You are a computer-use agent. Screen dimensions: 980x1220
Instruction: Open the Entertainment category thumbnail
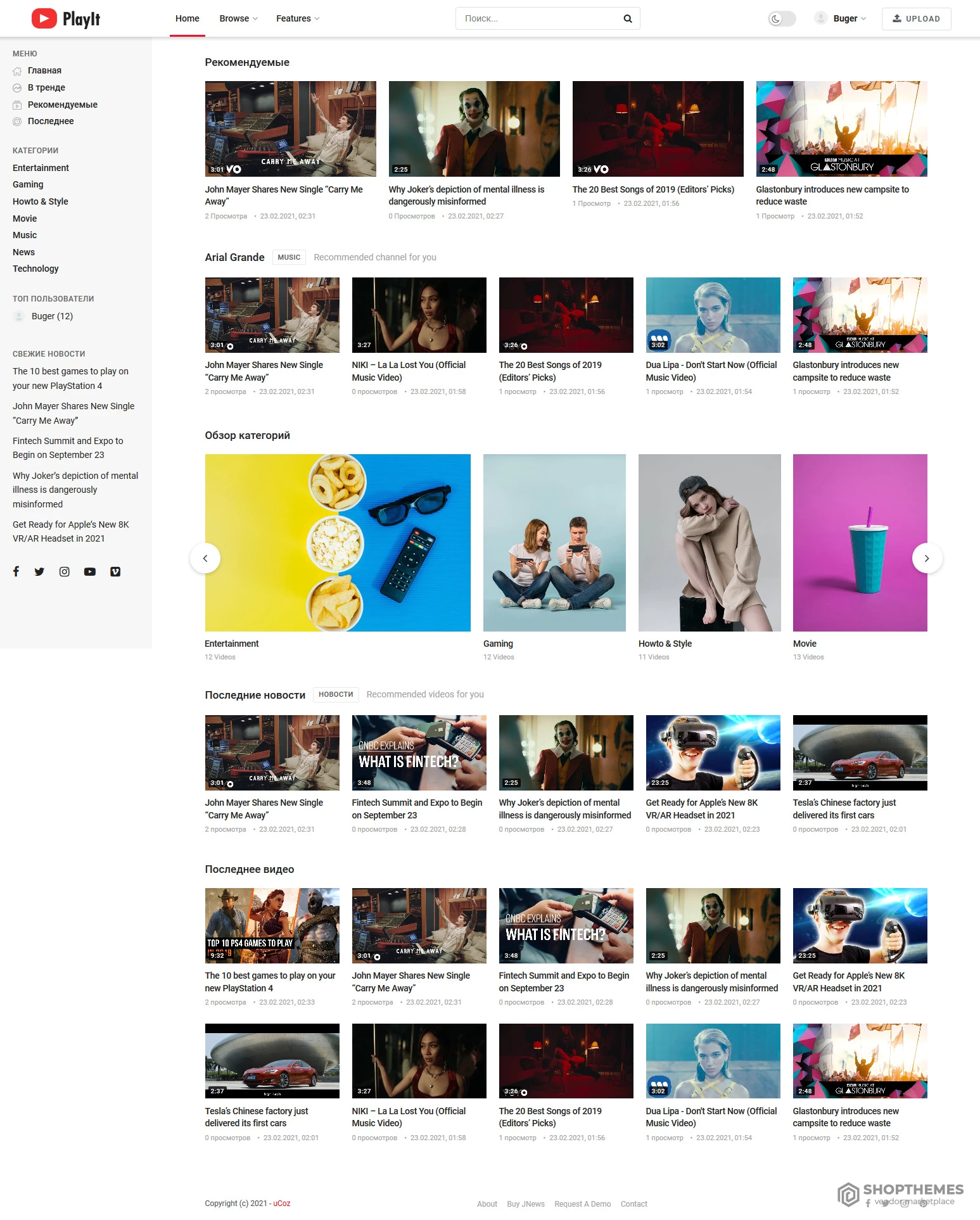point(338,543)
